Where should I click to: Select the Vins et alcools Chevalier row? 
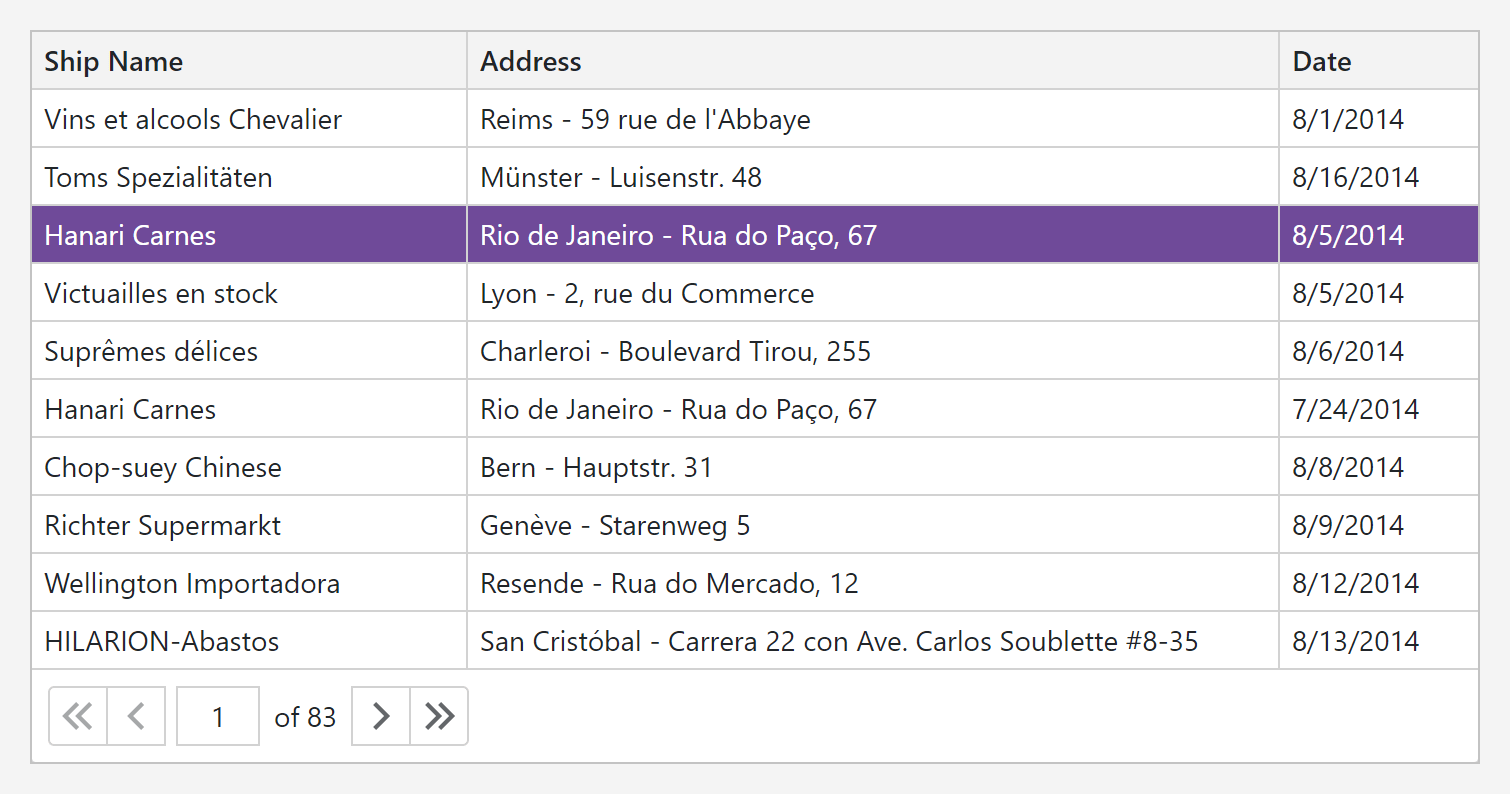193,120
